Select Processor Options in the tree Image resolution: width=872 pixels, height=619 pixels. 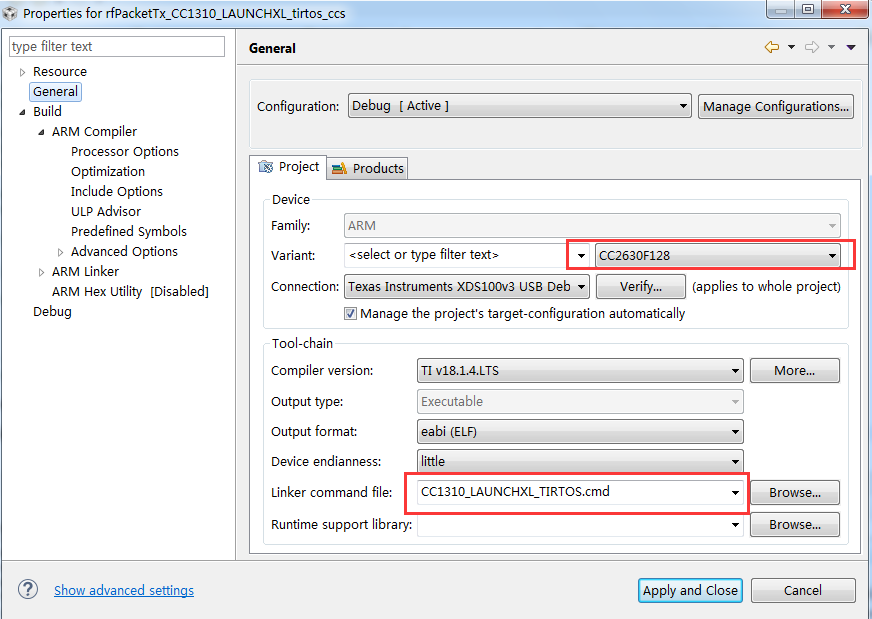pos(125,152)
